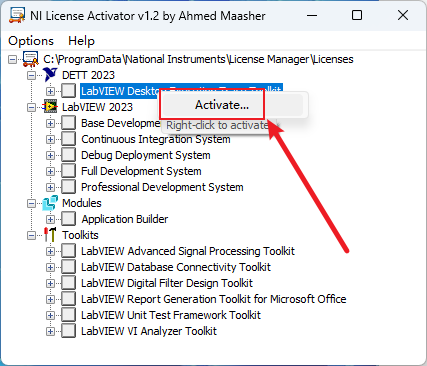Tick the LabVIEW Desktop Execution Trace Toolkit checkbox
Image resolution: width=427 pixels, height=366 pixels.
(x=68, y=91)
